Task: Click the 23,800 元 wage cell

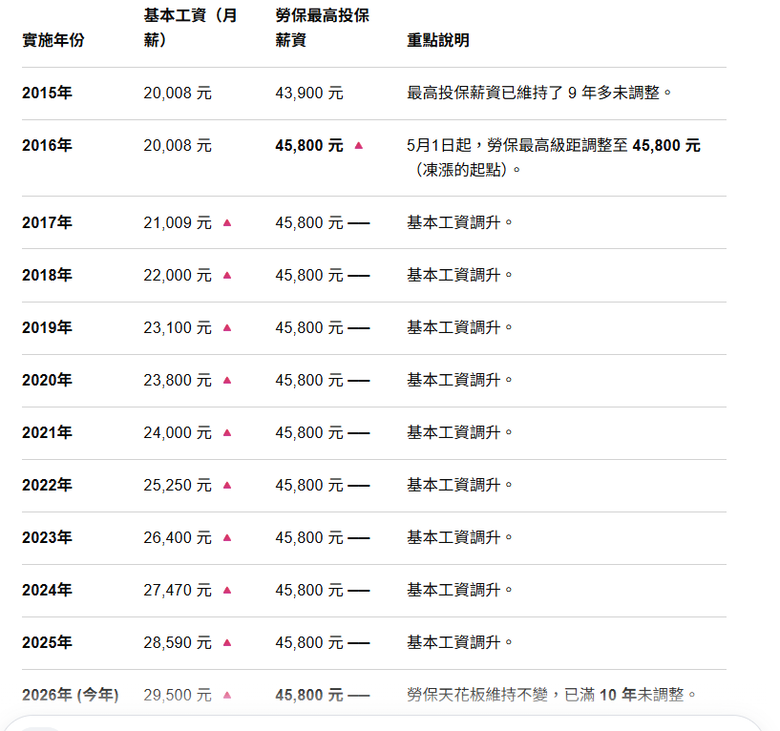Action: (x=177, y=380)
